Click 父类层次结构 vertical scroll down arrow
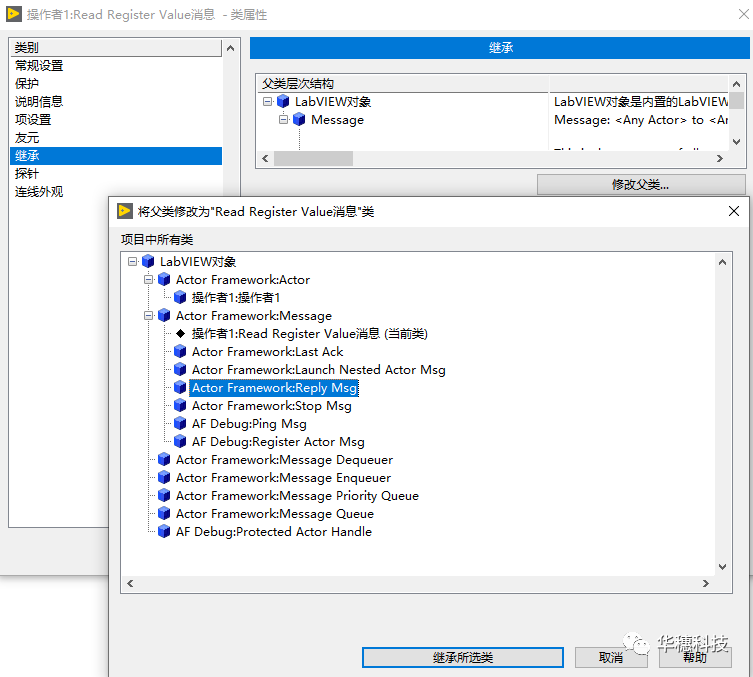The width and height of the screenshot is (753, 677). 736,142
